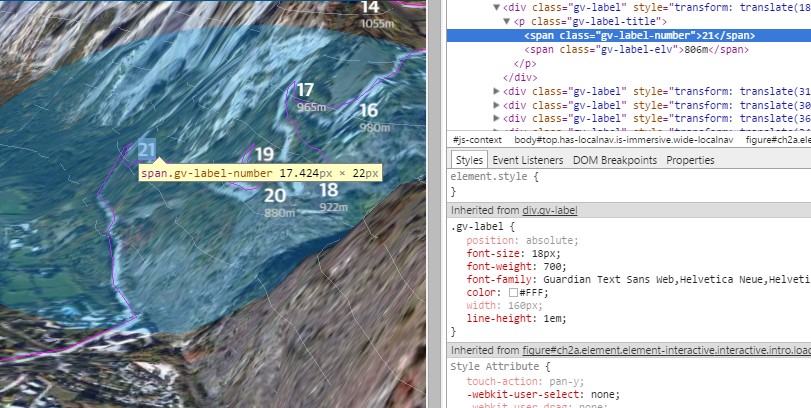The width and height of the screenshot is (811, 408).
Task: Edit the position absolute declaration
Action: click(522, 240)
